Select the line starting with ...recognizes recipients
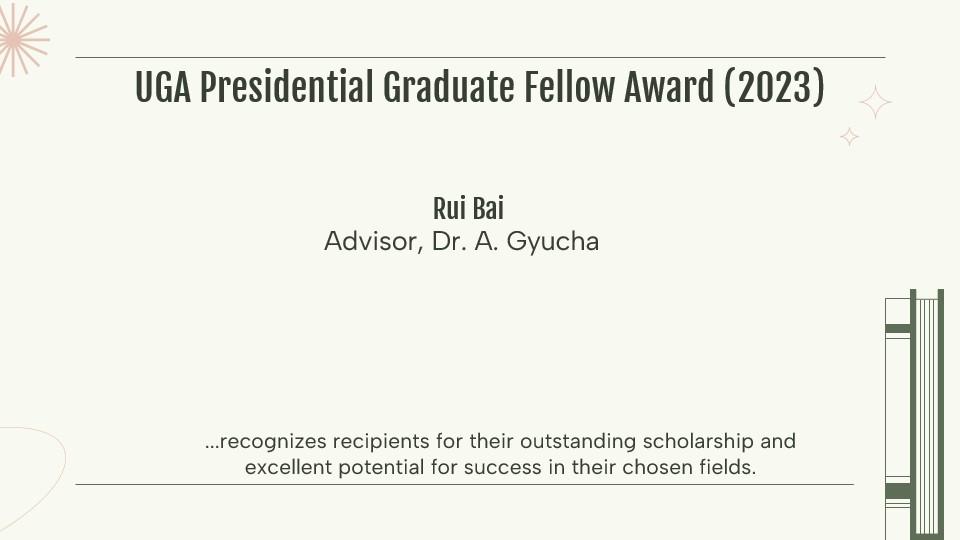The height and width of the screenshot is (540, 960). (x=500, y=441)
